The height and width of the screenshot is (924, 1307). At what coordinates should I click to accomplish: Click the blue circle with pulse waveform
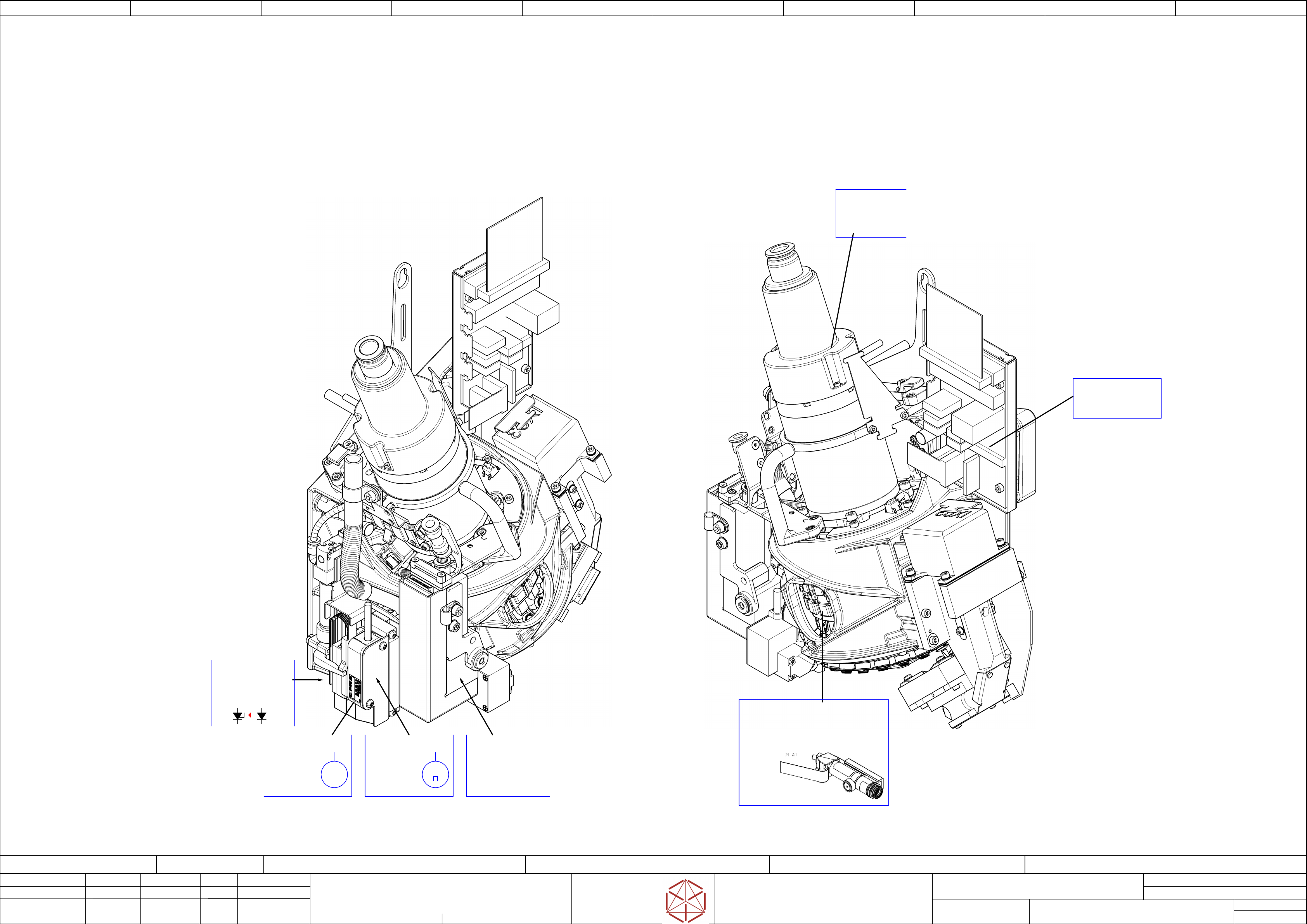(x=436, y=774)
